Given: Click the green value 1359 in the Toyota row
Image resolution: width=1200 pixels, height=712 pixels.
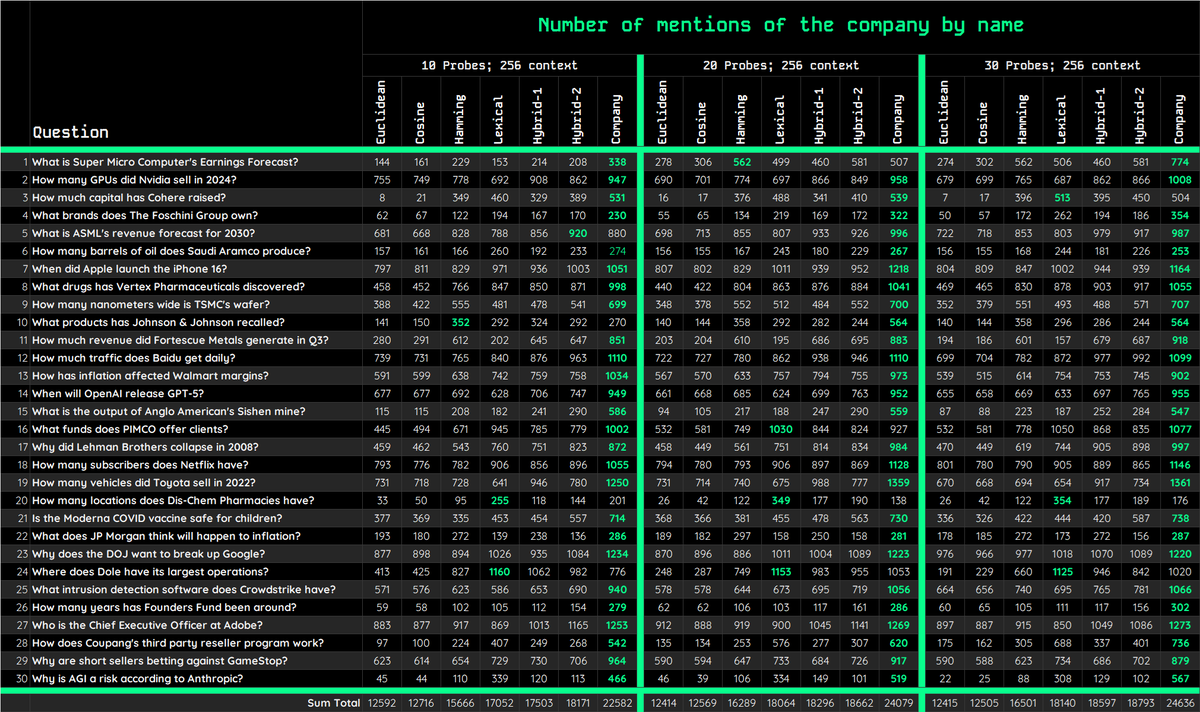Looking at the screenshot, I should pyautogui.click(x=898, y=482).
